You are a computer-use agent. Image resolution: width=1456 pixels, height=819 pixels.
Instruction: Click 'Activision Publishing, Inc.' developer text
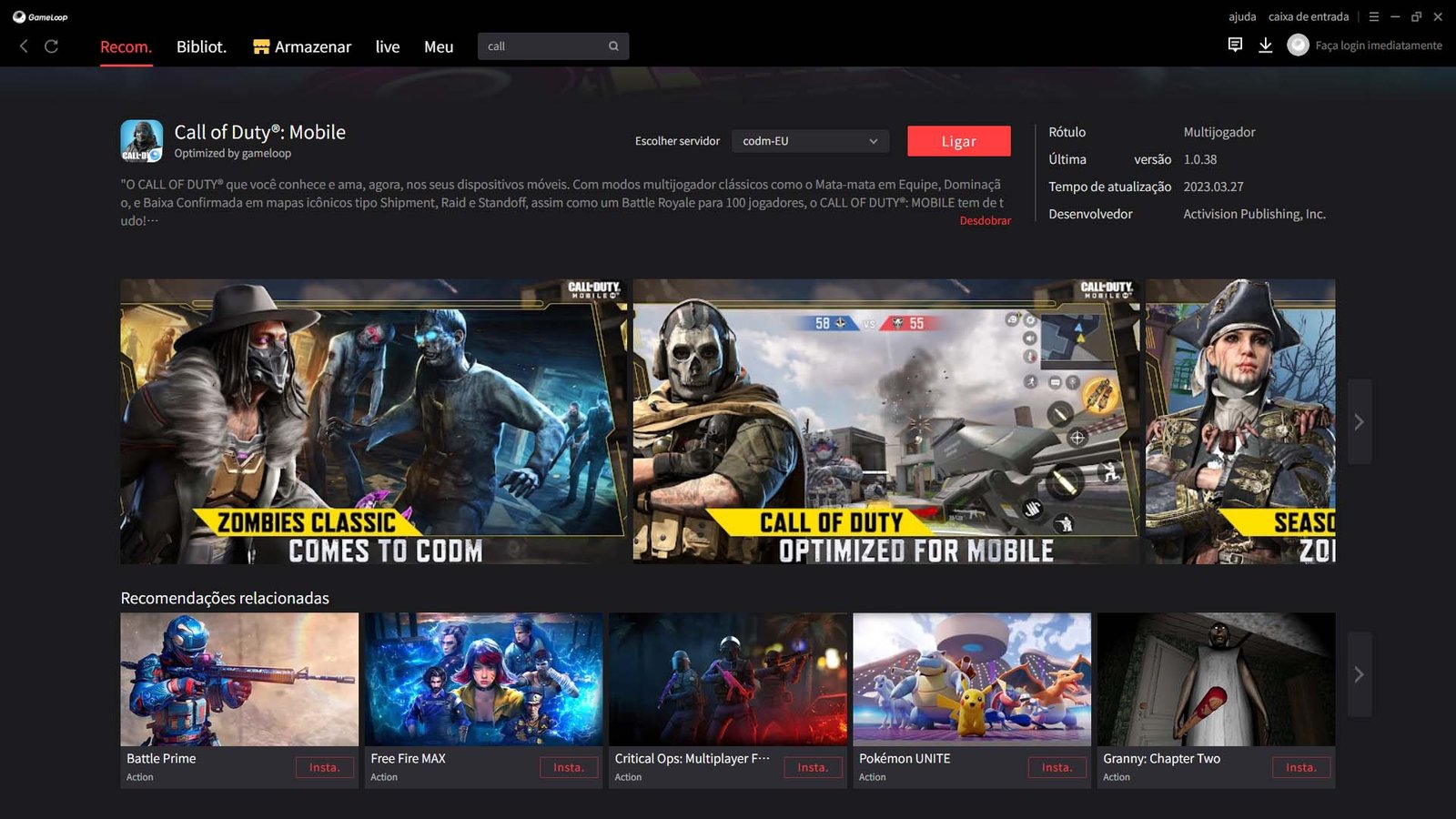1254,214
